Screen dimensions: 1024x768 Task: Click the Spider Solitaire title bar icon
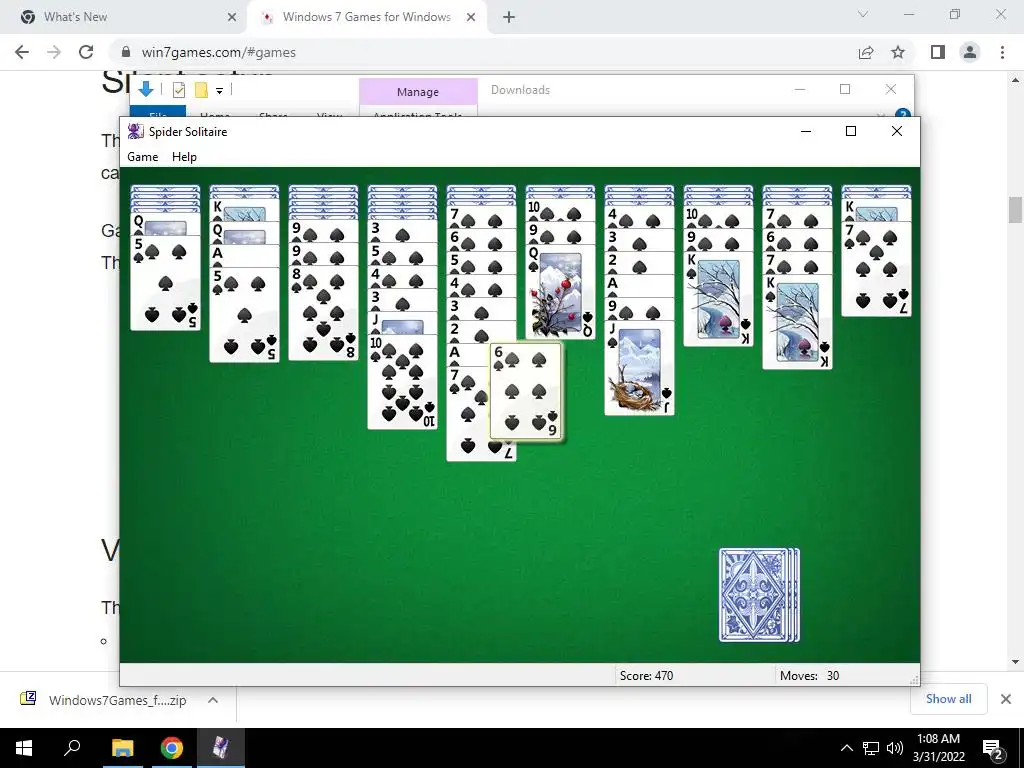135,131
